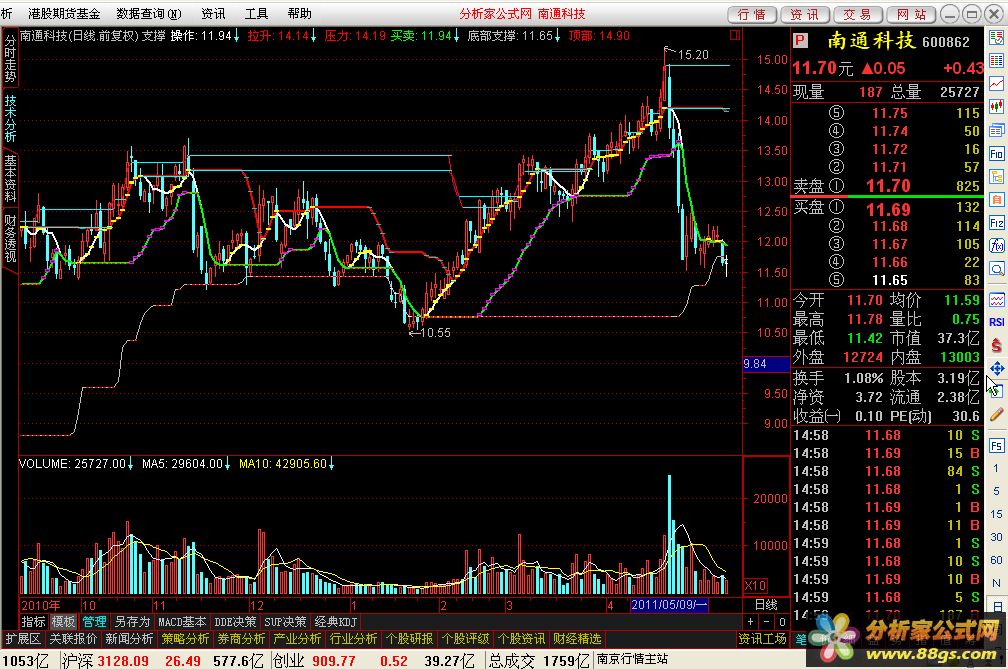Open the wavy-line indicator chart icon
This screenshot has width=1008, height=669.
pyautogui.click(x=996, y=299)
